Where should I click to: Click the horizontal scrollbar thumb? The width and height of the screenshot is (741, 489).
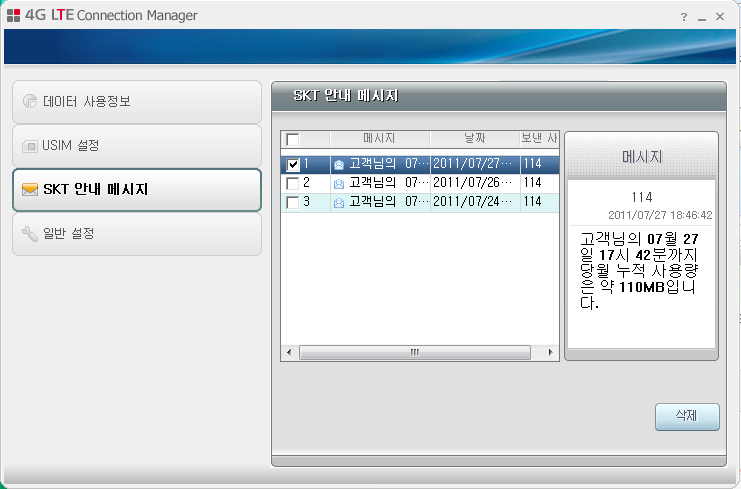tap(414, 352)
